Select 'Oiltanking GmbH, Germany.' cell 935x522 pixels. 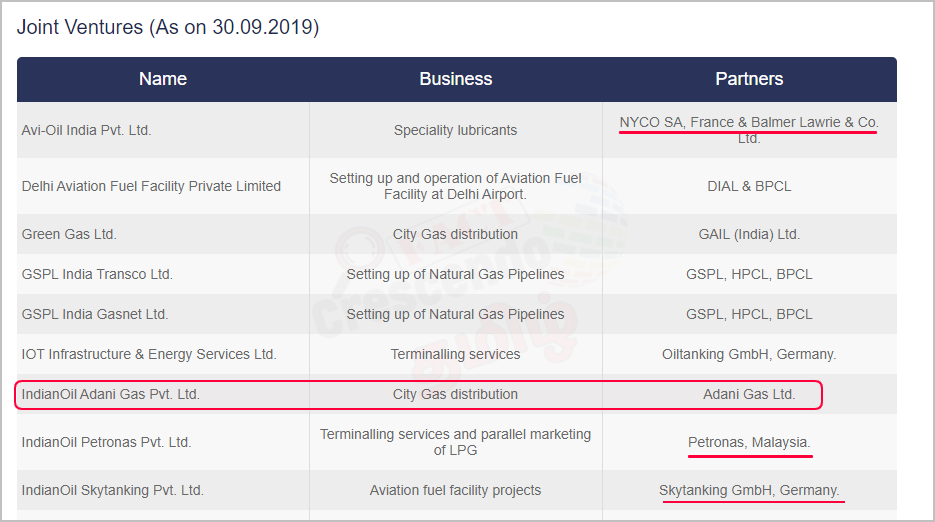coord(749,354)
